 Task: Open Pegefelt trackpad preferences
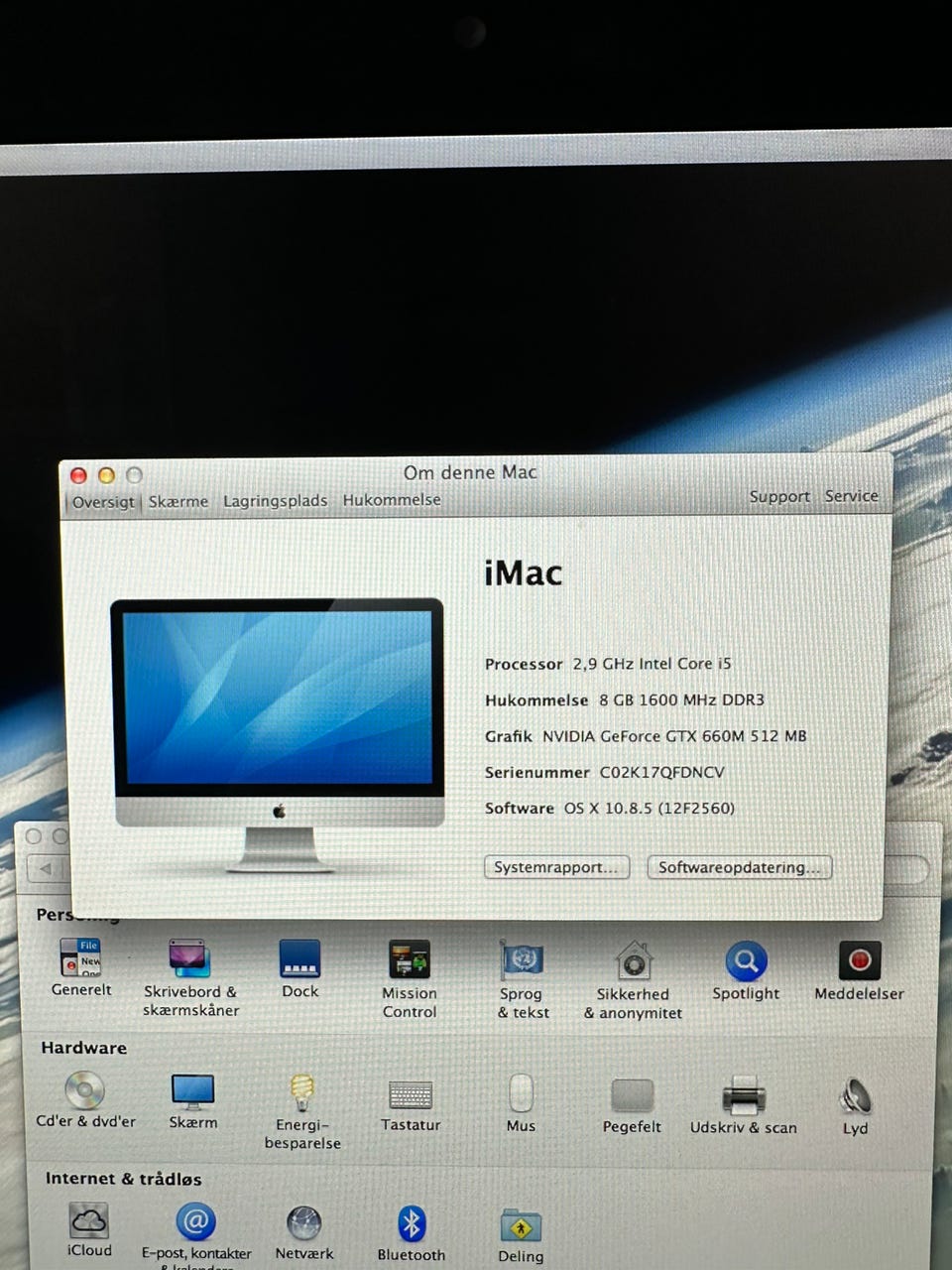[x=632, y=1106]
